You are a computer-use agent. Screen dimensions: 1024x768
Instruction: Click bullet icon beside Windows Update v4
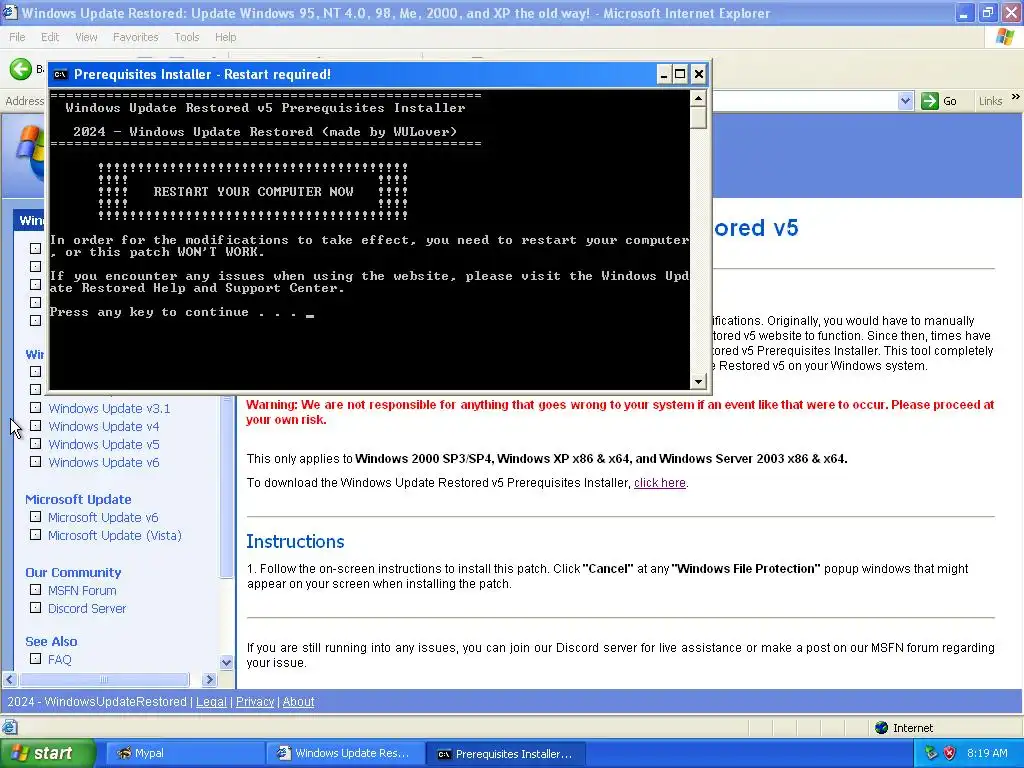click(35, 426)
